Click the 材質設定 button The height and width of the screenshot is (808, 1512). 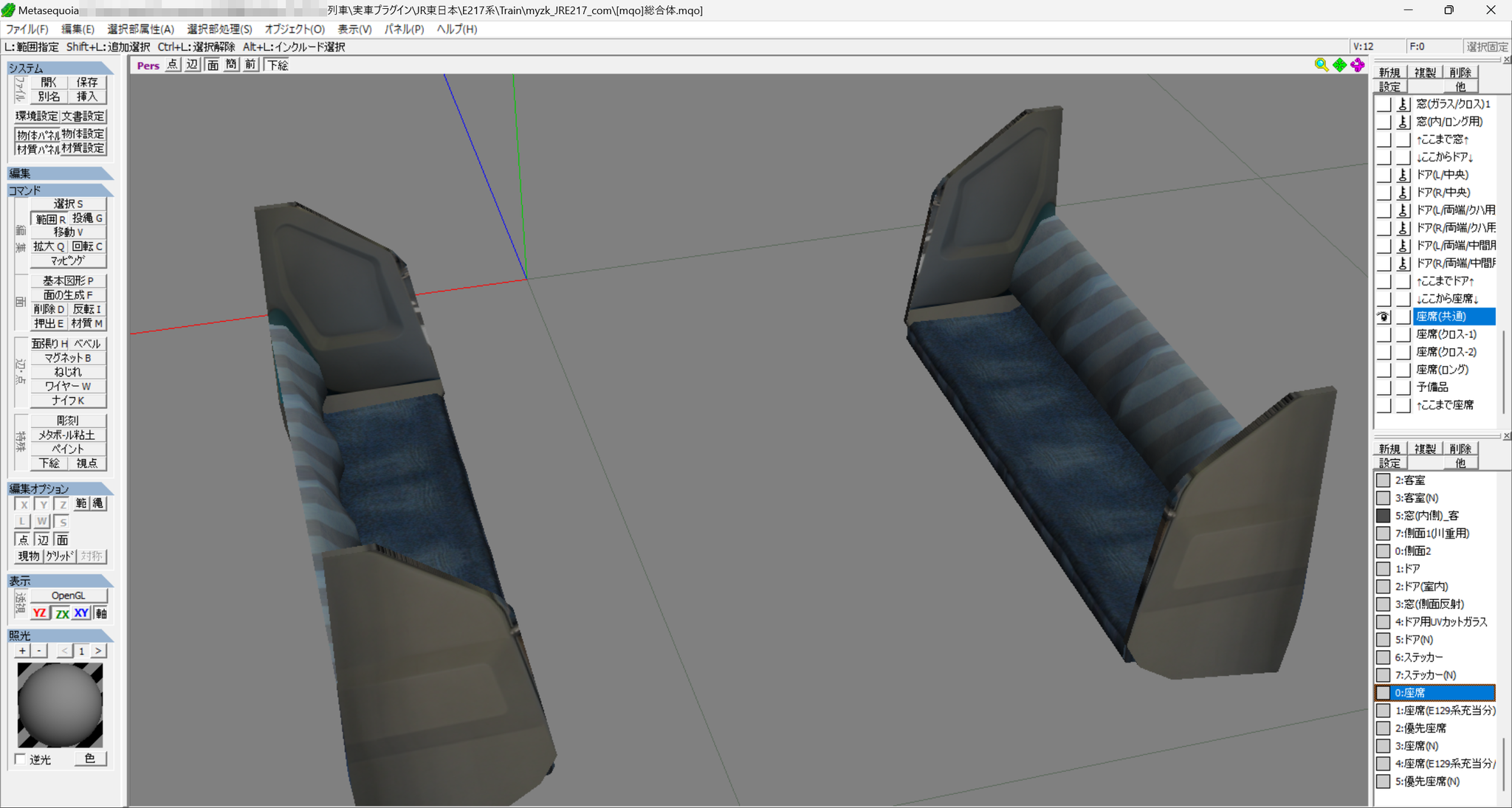[83, 148]
